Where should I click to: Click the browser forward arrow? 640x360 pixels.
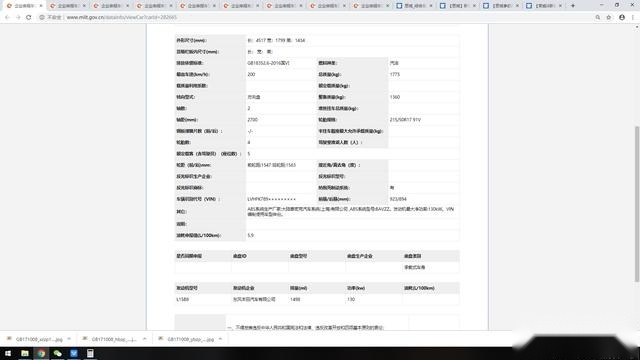[18, 17]
